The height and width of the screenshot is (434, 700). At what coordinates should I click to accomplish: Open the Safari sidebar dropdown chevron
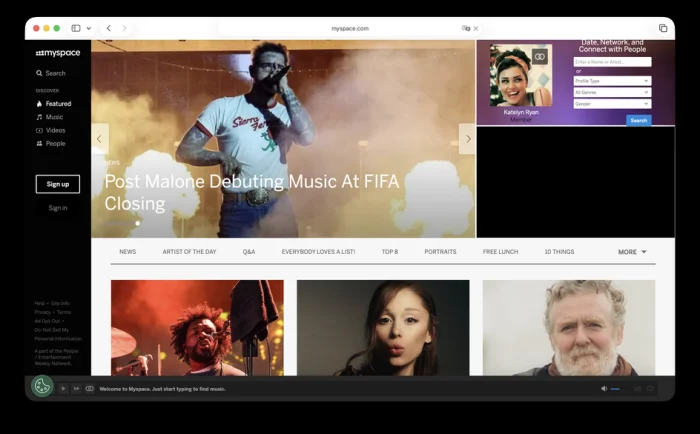[x=89, y=28]
